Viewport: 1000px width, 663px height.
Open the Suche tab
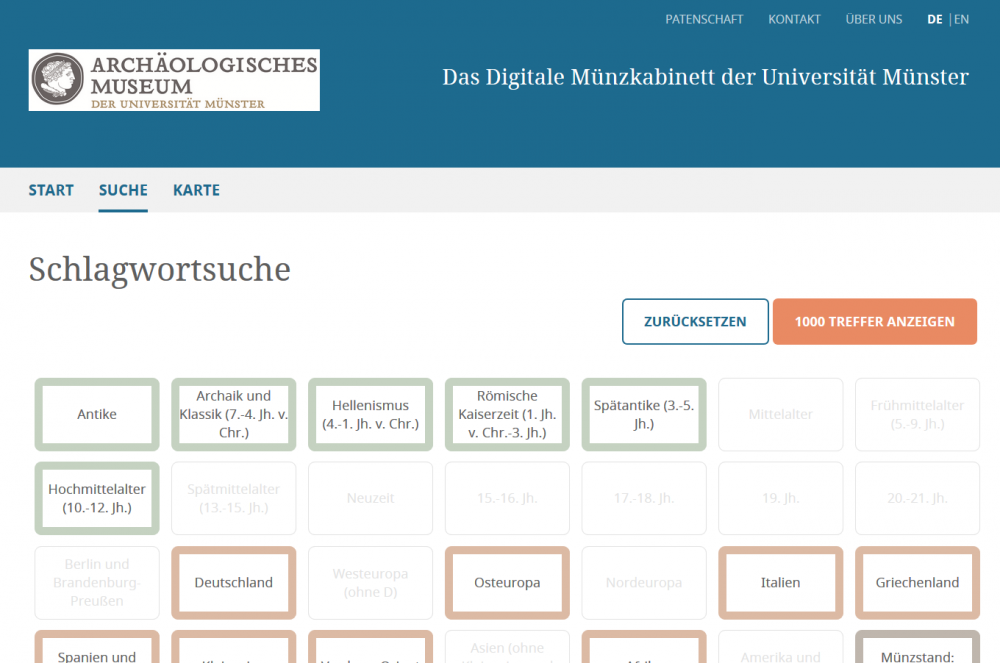[x=123, y=190]
